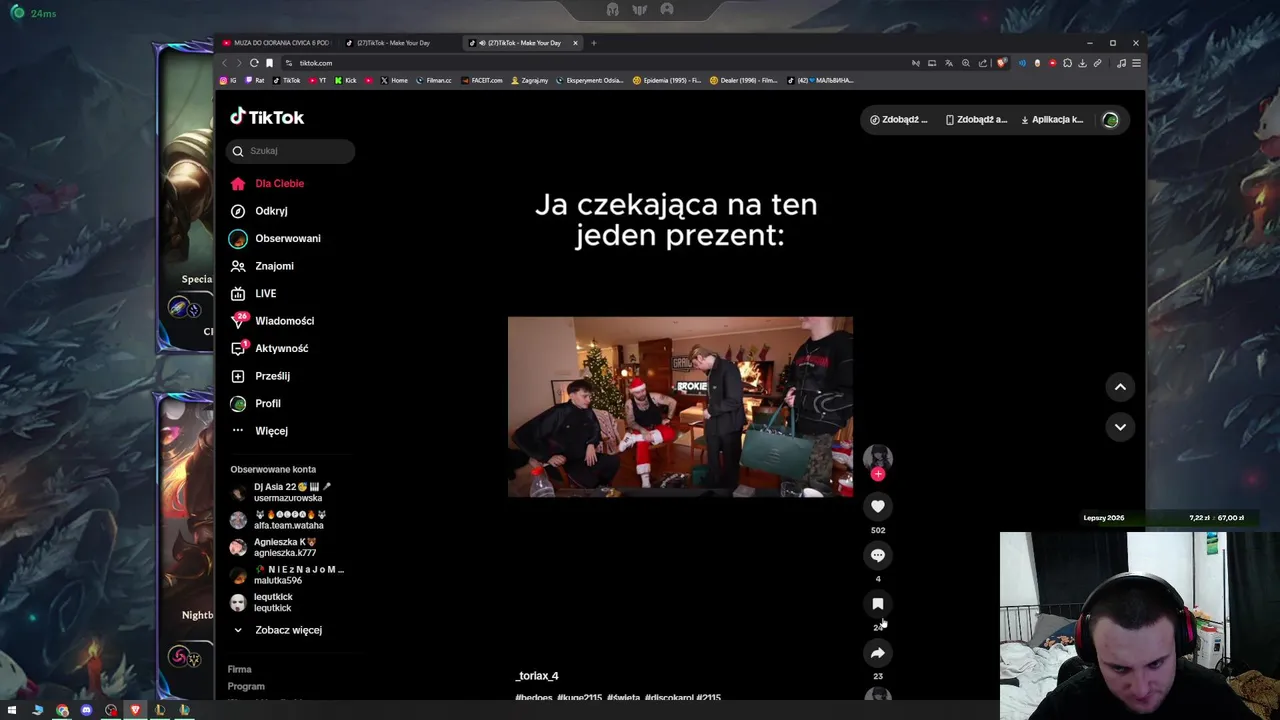Viewport: 1280px width, 720px height.
Task: Open Aktywność notifications
Action: click(x=269, y=349)
